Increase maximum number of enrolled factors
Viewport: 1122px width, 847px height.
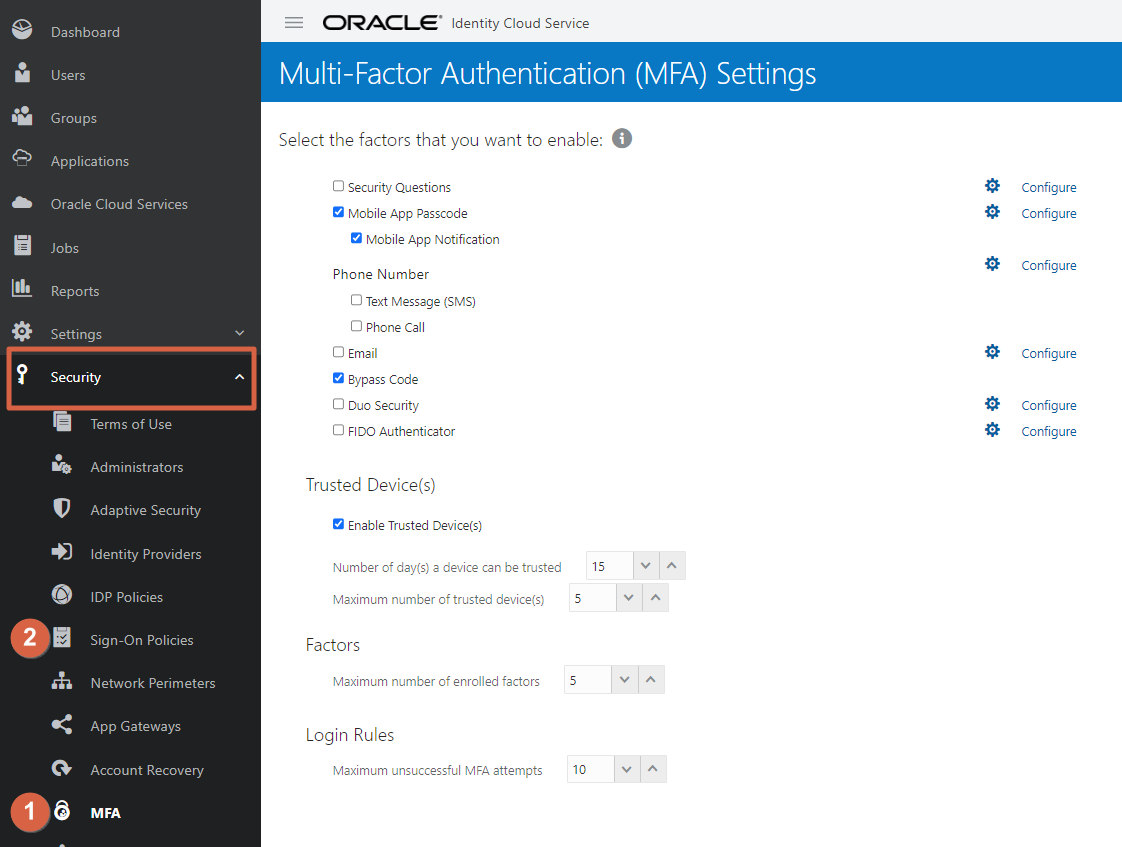(651, 680)
